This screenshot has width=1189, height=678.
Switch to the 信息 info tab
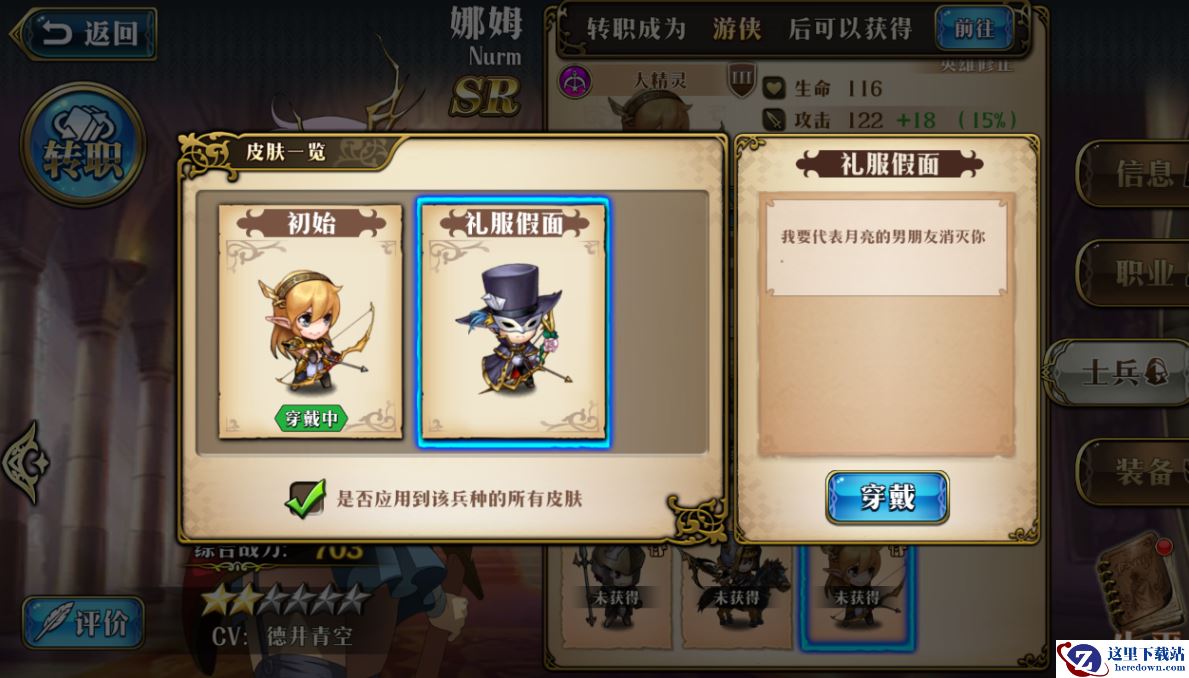coord(1135,174)
